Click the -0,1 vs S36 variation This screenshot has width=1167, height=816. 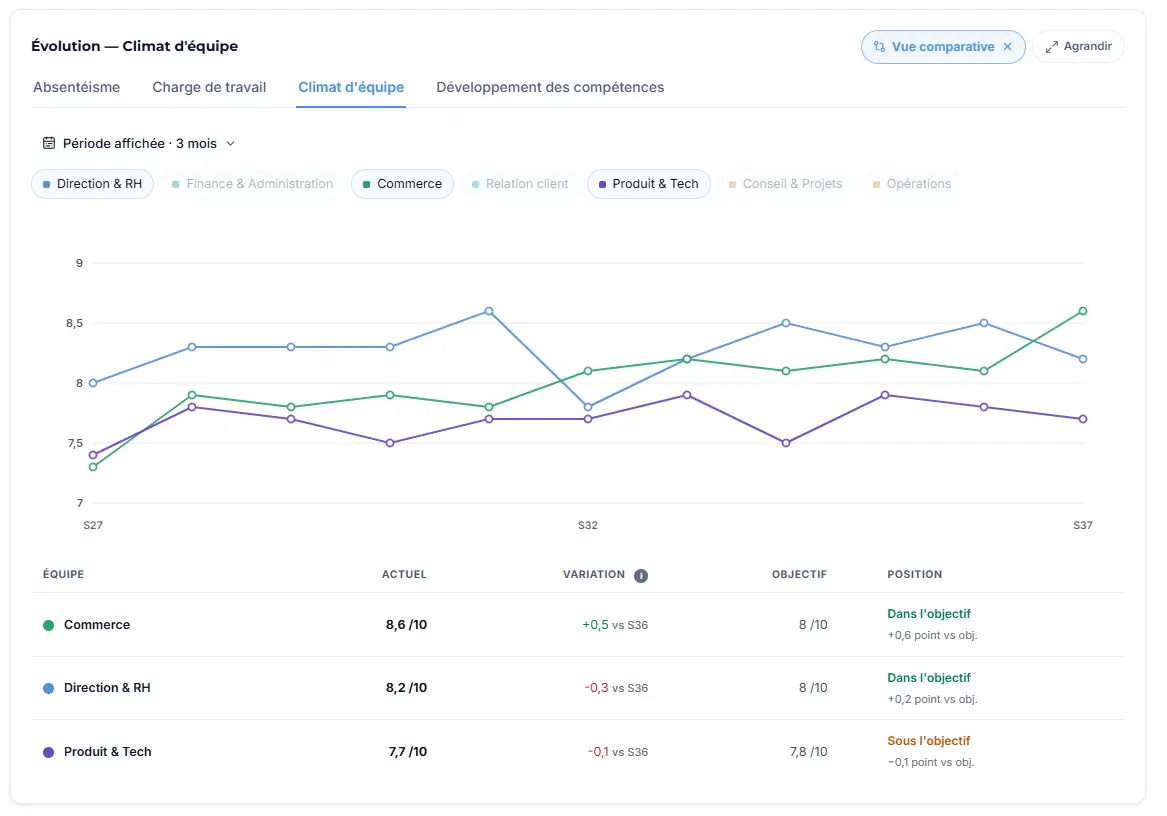pyautogui.click(x=618, y=752)
